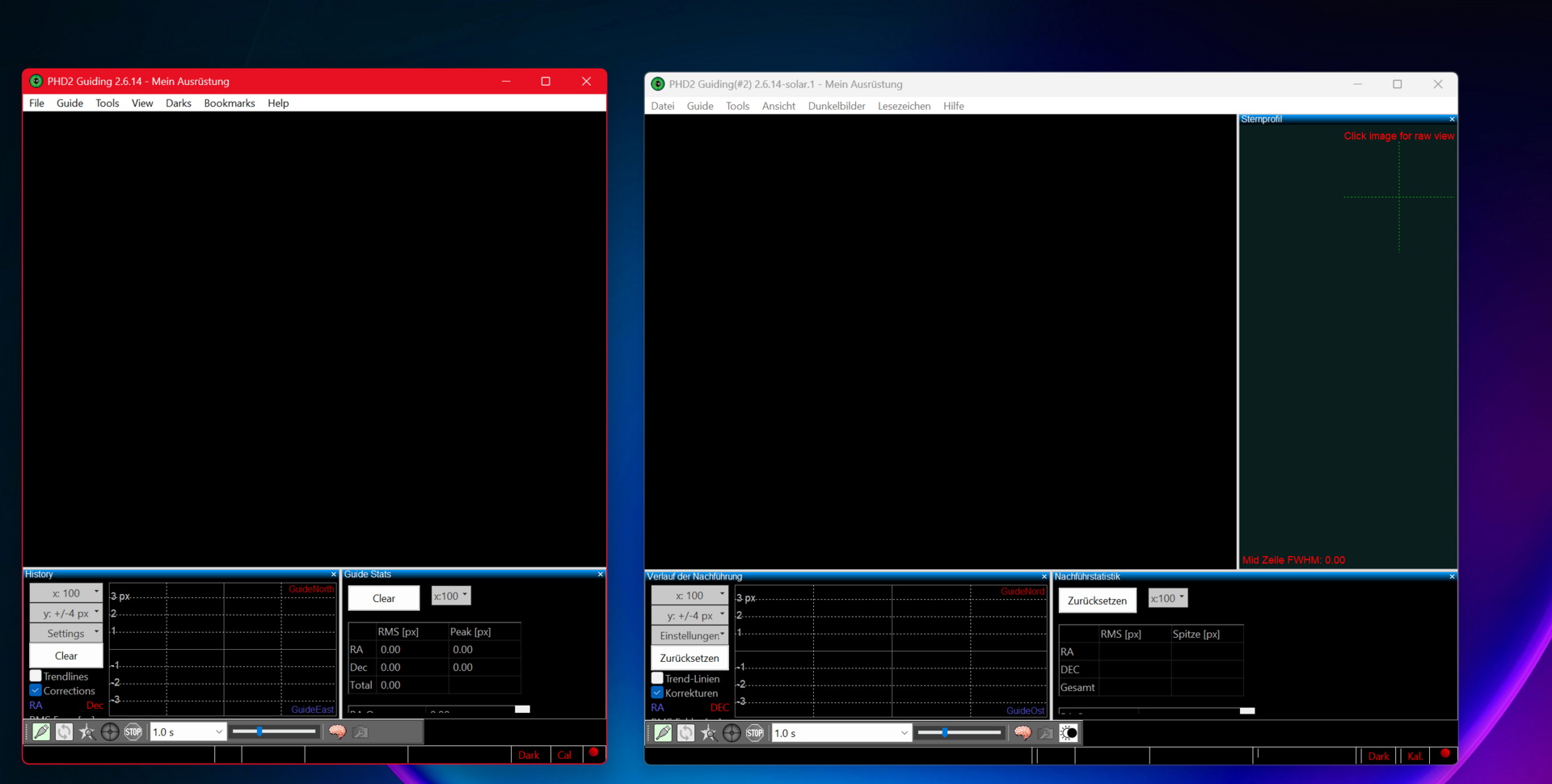Open the 1.0 s exposure dropdown in left window
This screenshot has width=1552, height=784.
tap(188, 732)
